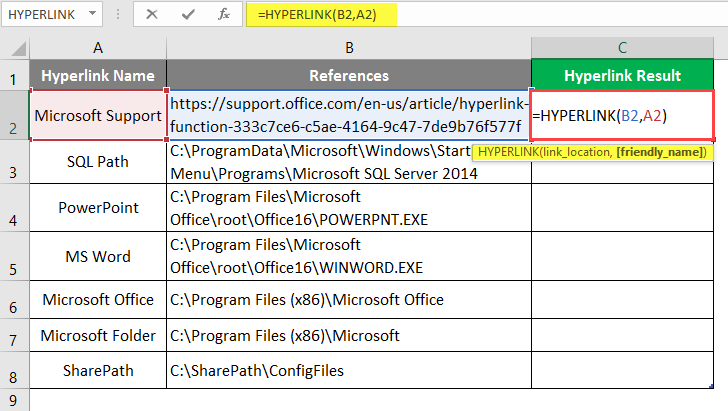Viewport: 728px width, 411px height.
Task: Select the support.office.com URL cell
Action: pos(349,115)
